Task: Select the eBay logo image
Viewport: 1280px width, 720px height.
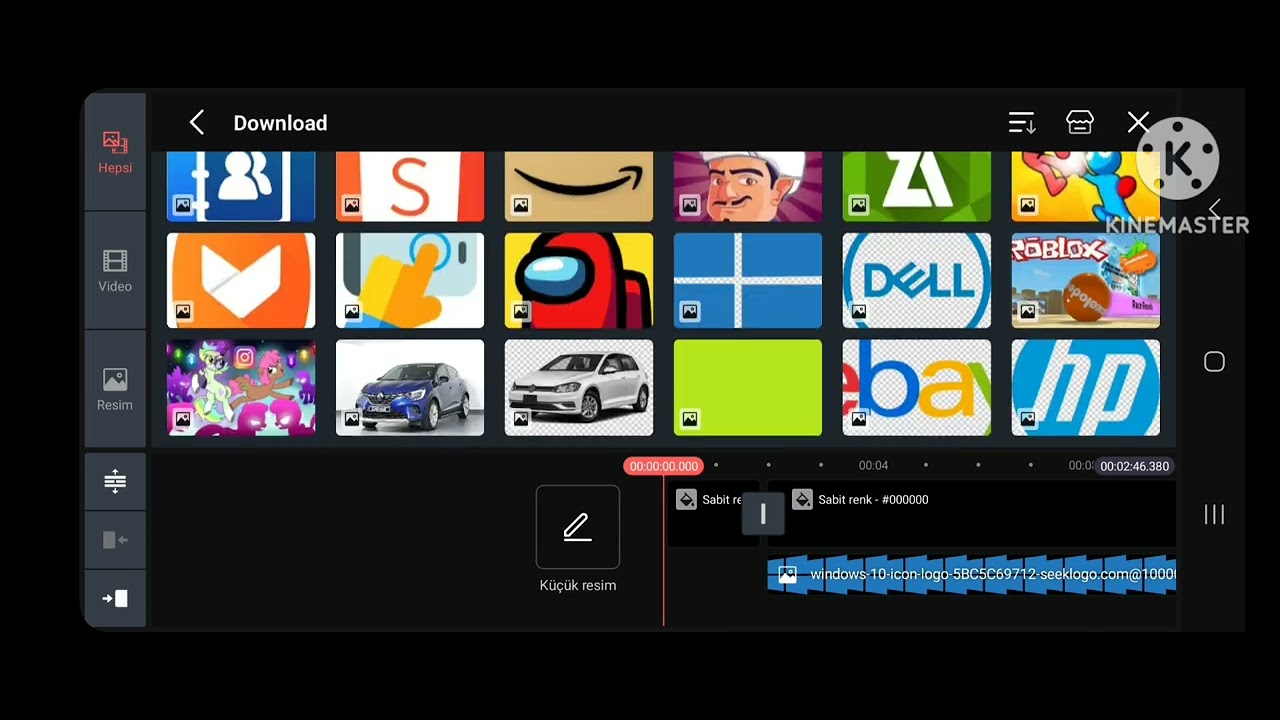Action: (x=917, y=388)
